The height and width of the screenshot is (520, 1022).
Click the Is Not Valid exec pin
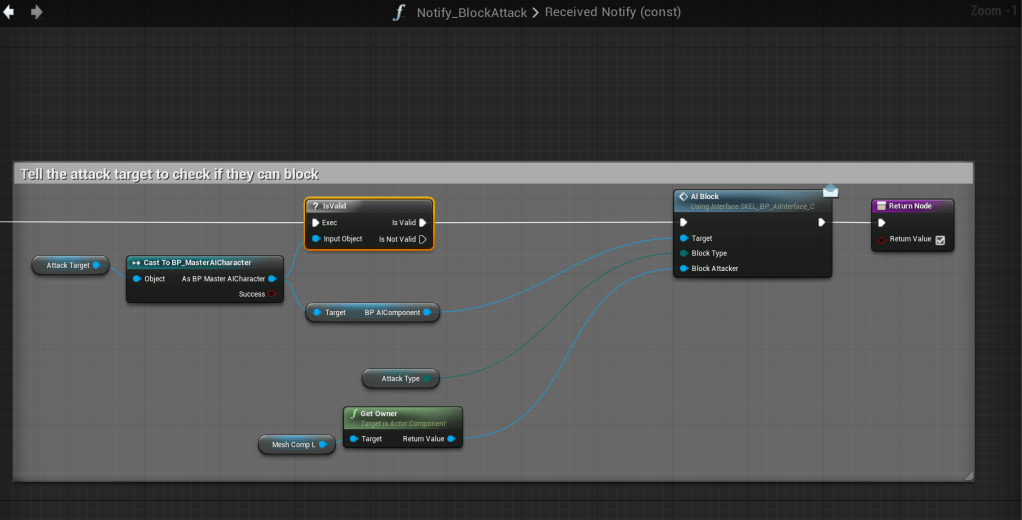click(423, 239)
